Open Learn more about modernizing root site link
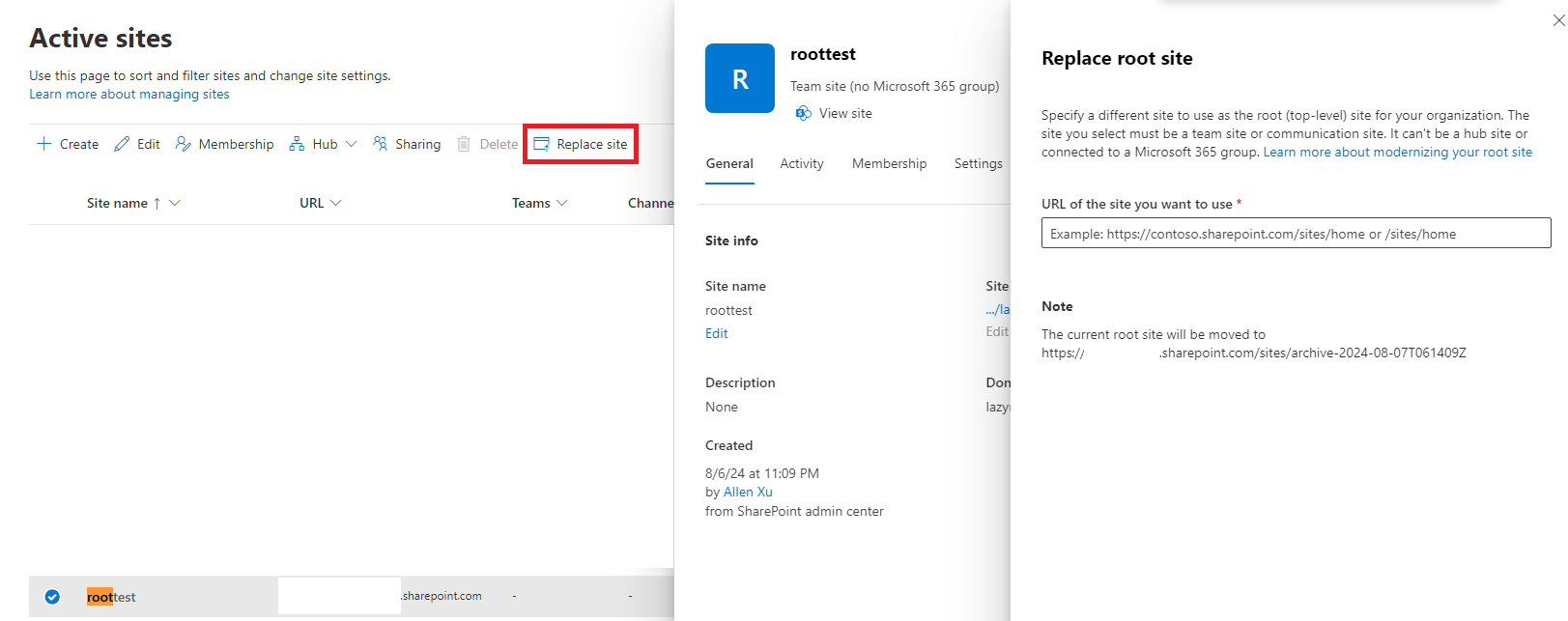Viewport: 1568px width, 621px height. [x=1398, y=152]
